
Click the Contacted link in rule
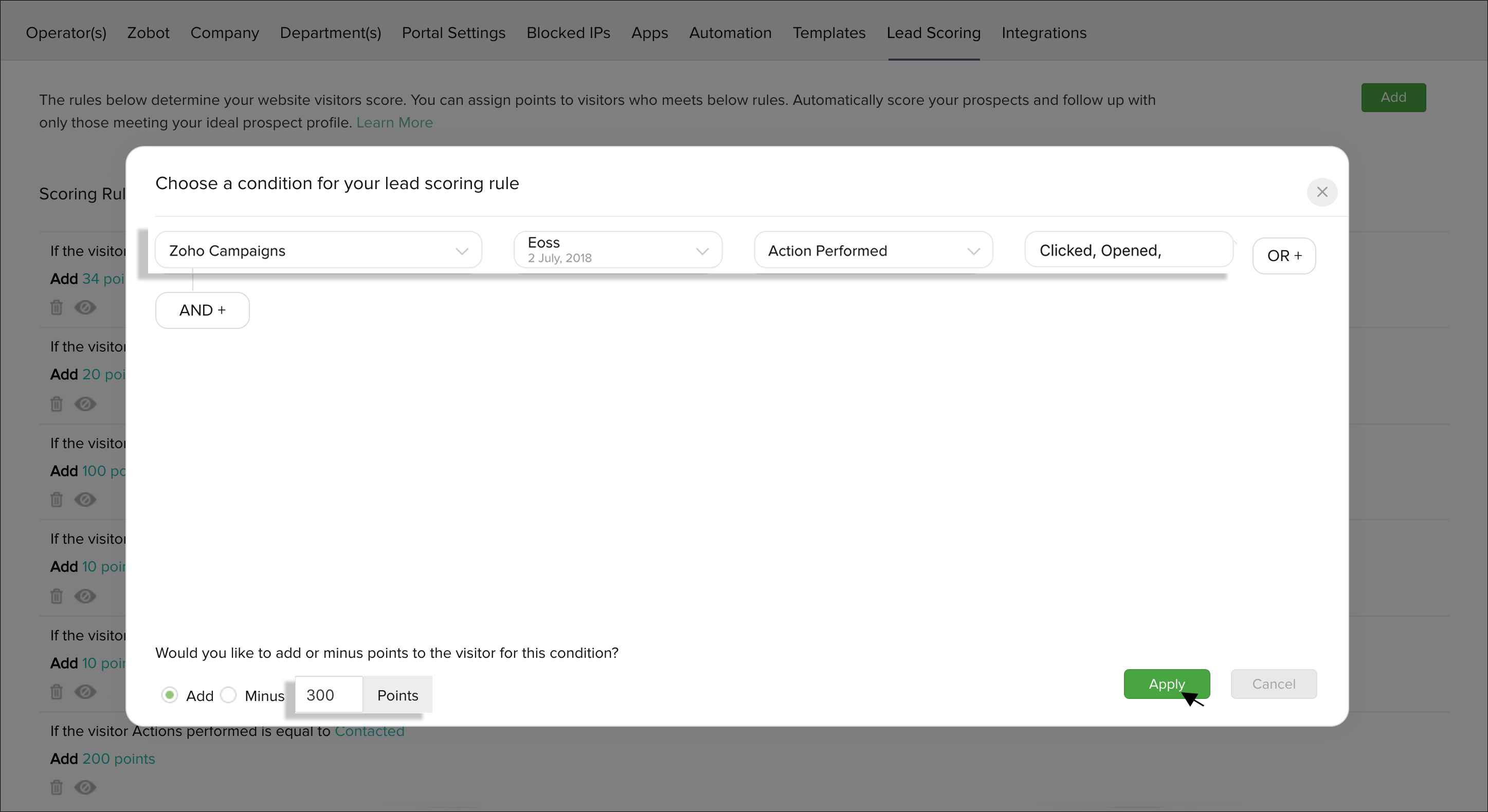(370, 731)
